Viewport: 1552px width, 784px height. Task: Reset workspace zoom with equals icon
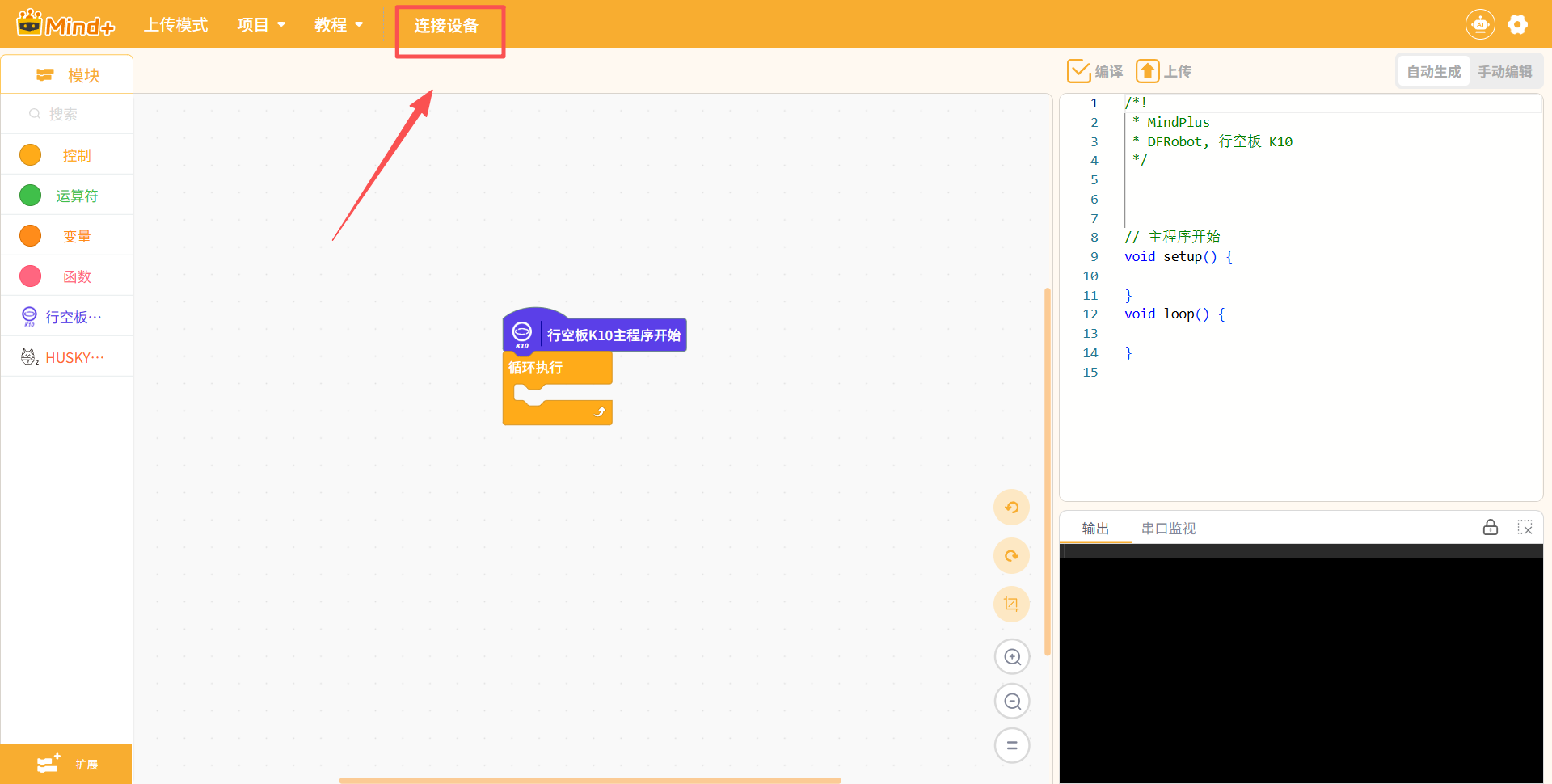click(x=1012, y=745)
